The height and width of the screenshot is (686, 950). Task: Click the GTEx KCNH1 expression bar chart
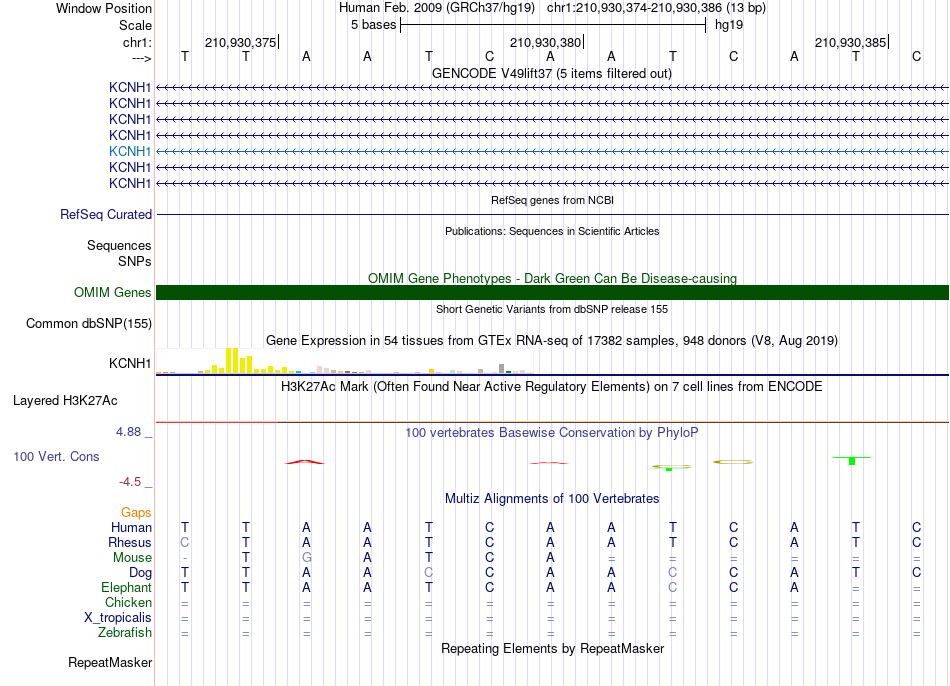click(344, 361)
